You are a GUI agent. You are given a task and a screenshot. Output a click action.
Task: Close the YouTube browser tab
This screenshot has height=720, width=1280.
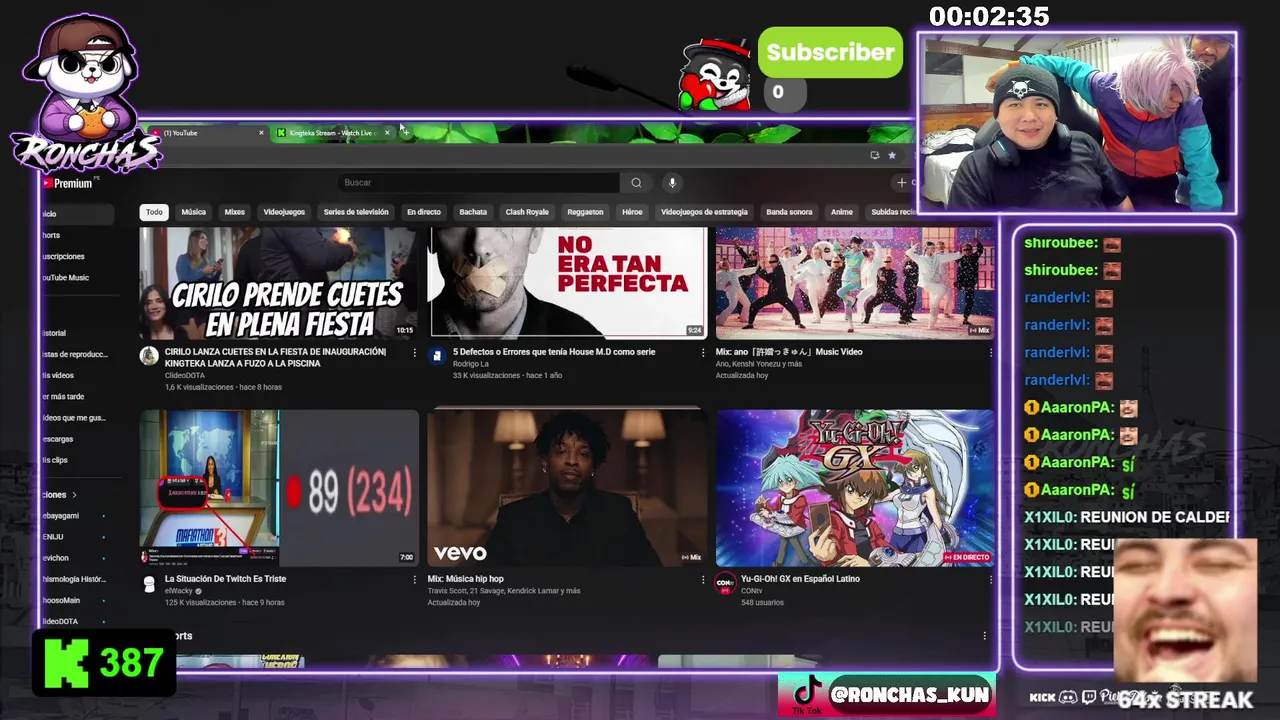point(262,133)
